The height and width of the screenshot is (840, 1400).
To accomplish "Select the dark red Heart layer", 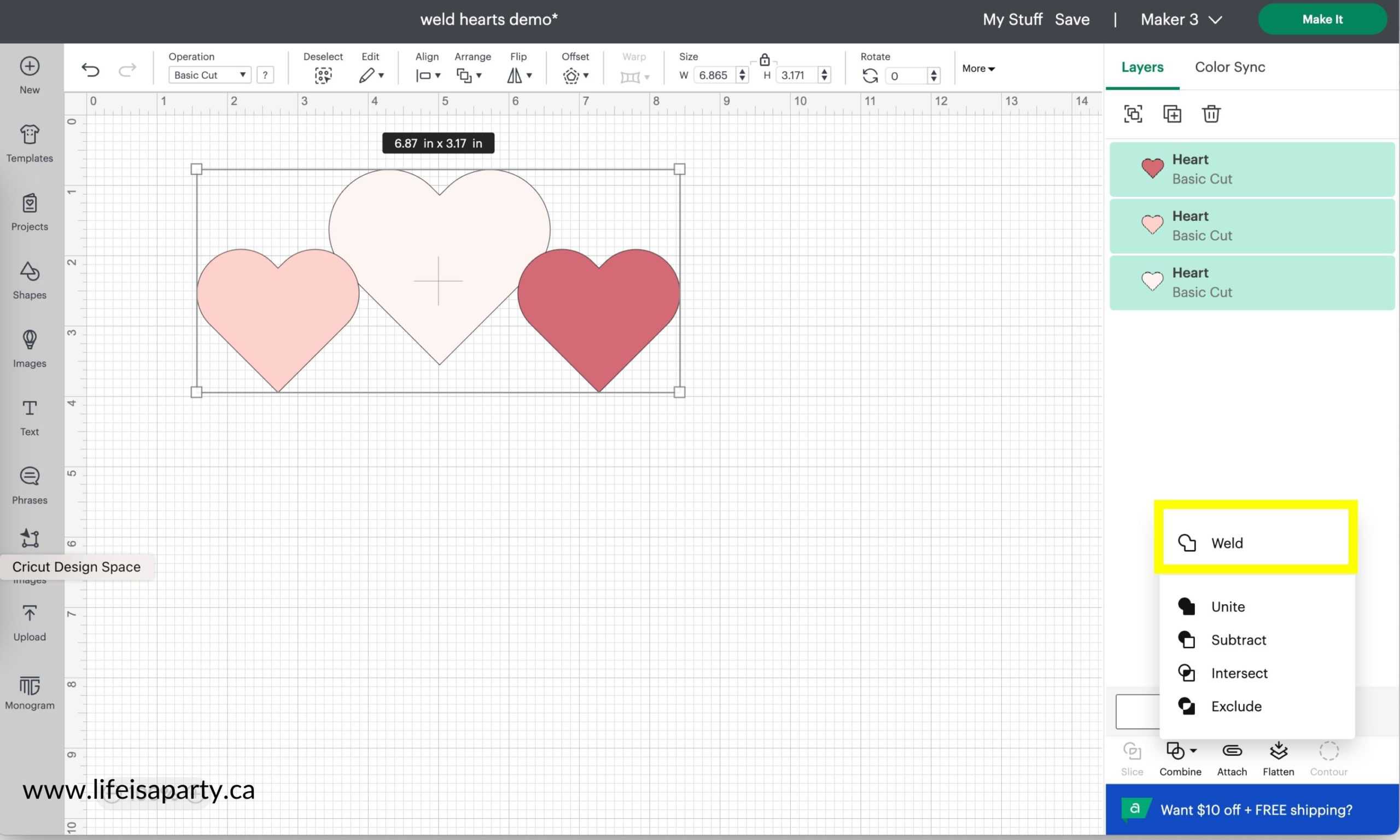I will coord(1252,169).
